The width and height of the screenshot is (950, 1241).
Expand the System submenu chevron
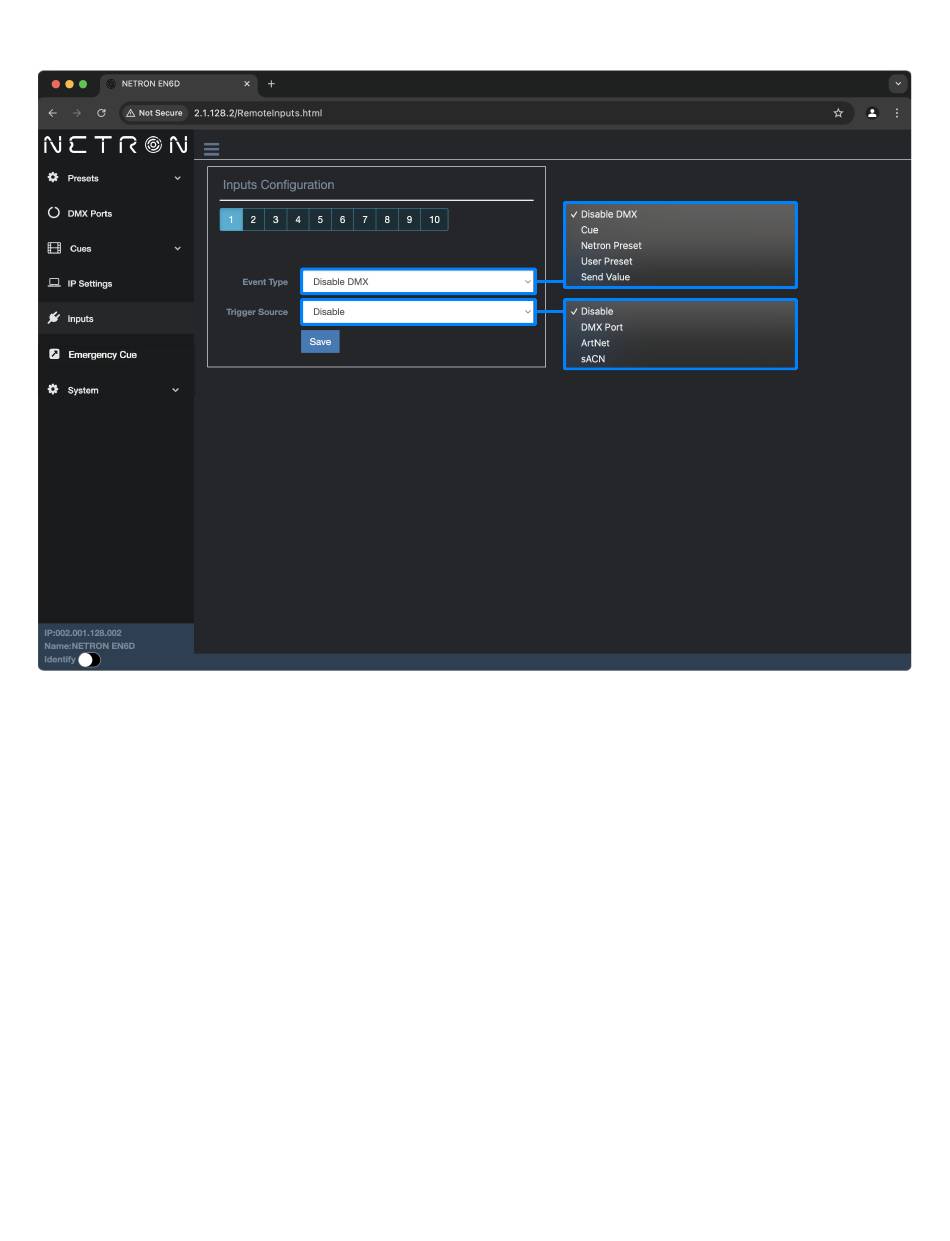(x=176, y=390)
